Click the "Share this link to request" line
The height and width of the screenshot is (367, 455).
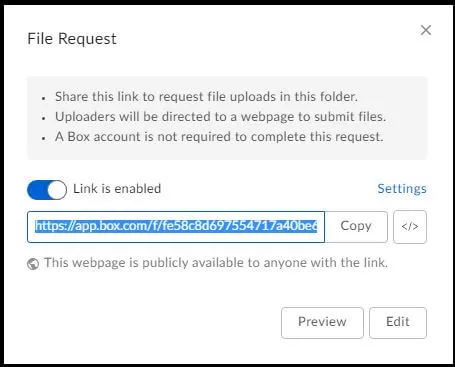coord(206,97)
